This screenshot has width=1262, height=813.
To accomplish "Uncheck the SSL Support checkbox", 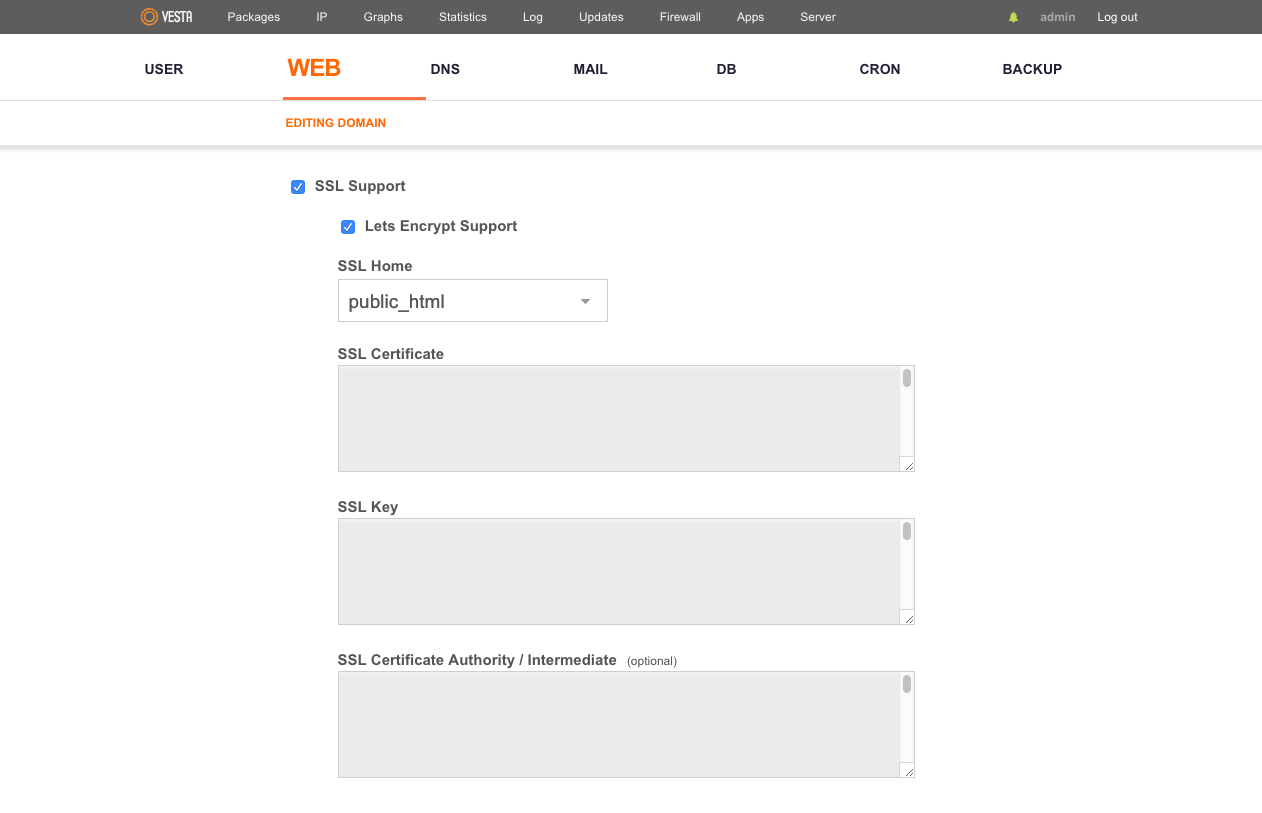I will [298, 187].
